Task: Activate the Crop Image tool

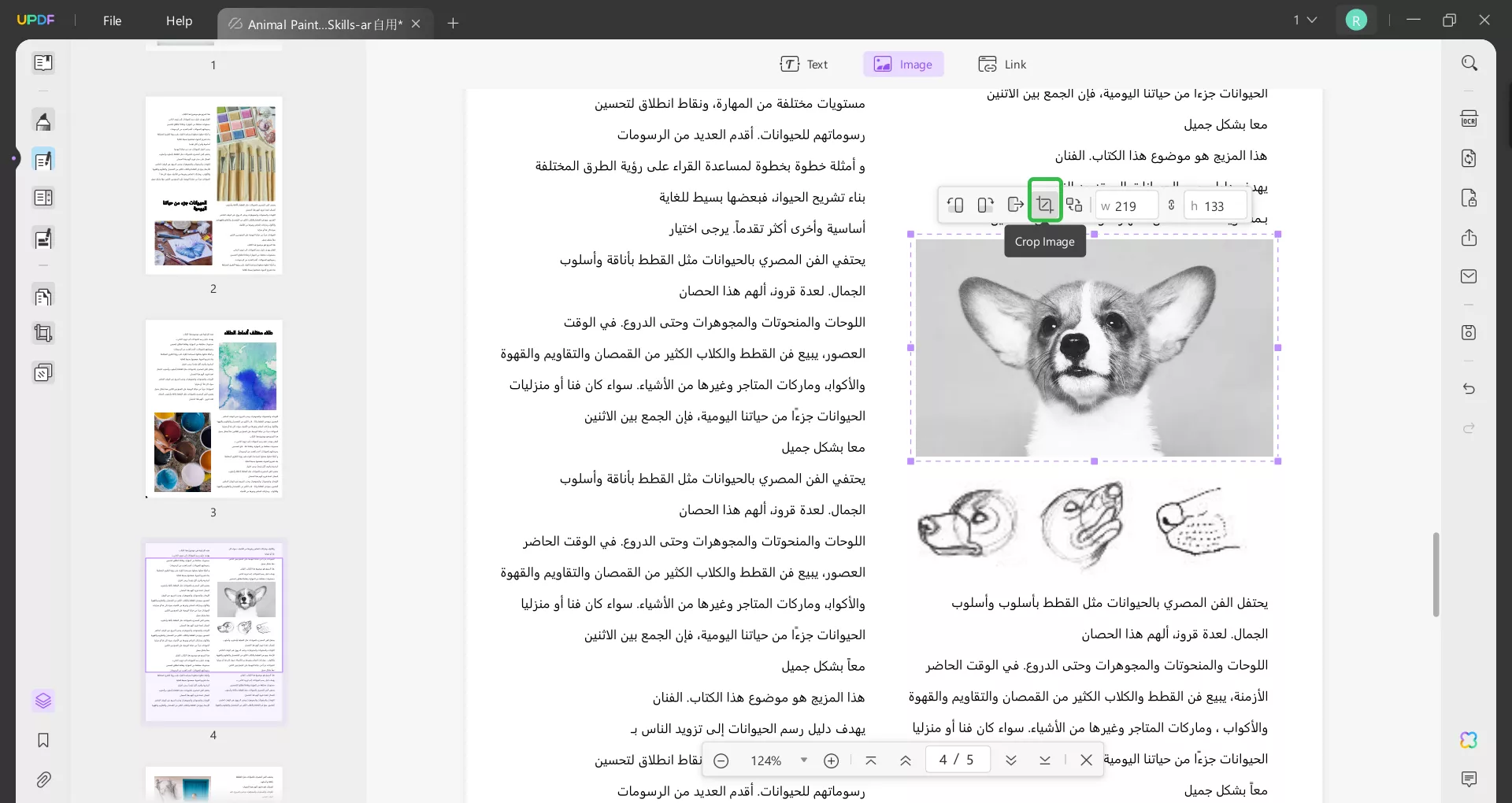Action: point(1045,204)
